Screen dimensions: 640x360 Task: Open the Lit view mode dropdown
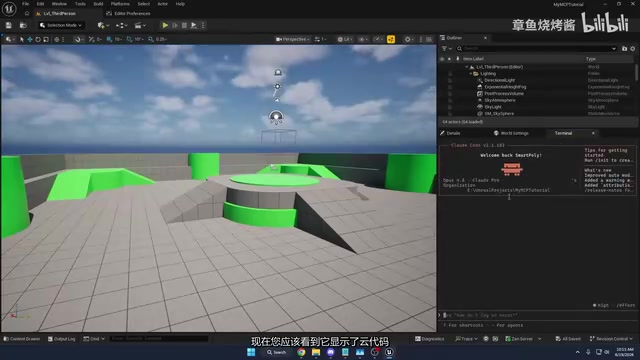(x=344, y=40)
